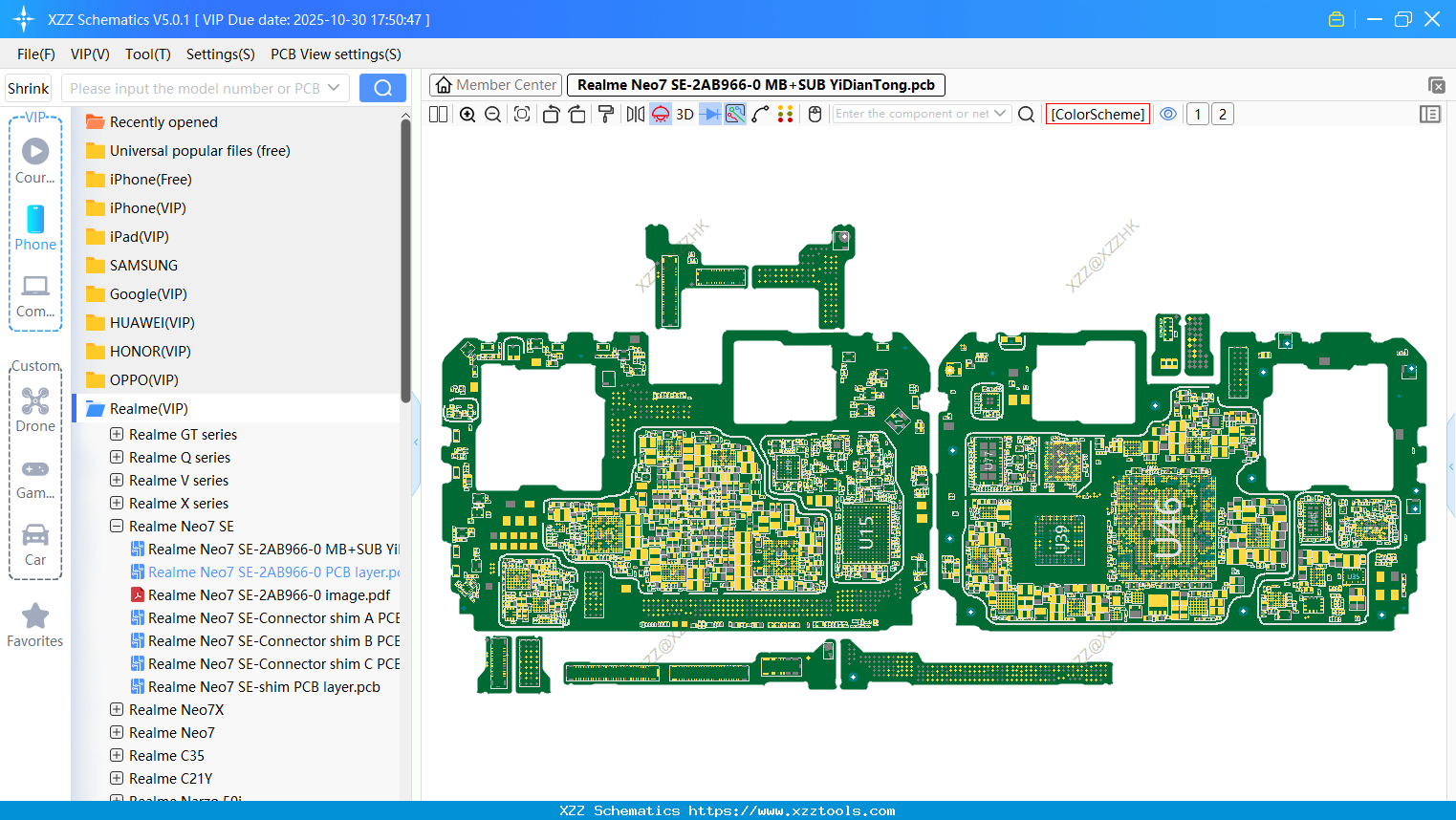The height and width of the screenshot is (820, 1456).
Task: Open the File(F) menu
Action: (x=36, y=54)
